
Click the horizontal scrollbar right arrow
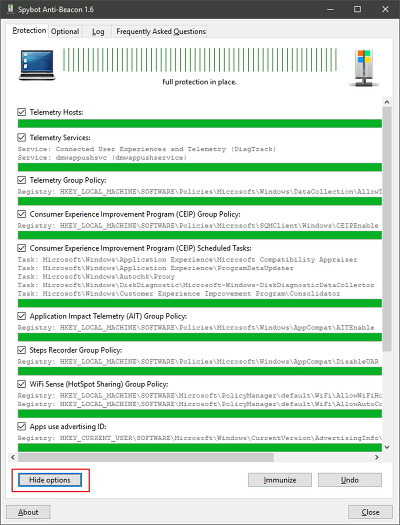pyautogui.click(x=377, y=457)
